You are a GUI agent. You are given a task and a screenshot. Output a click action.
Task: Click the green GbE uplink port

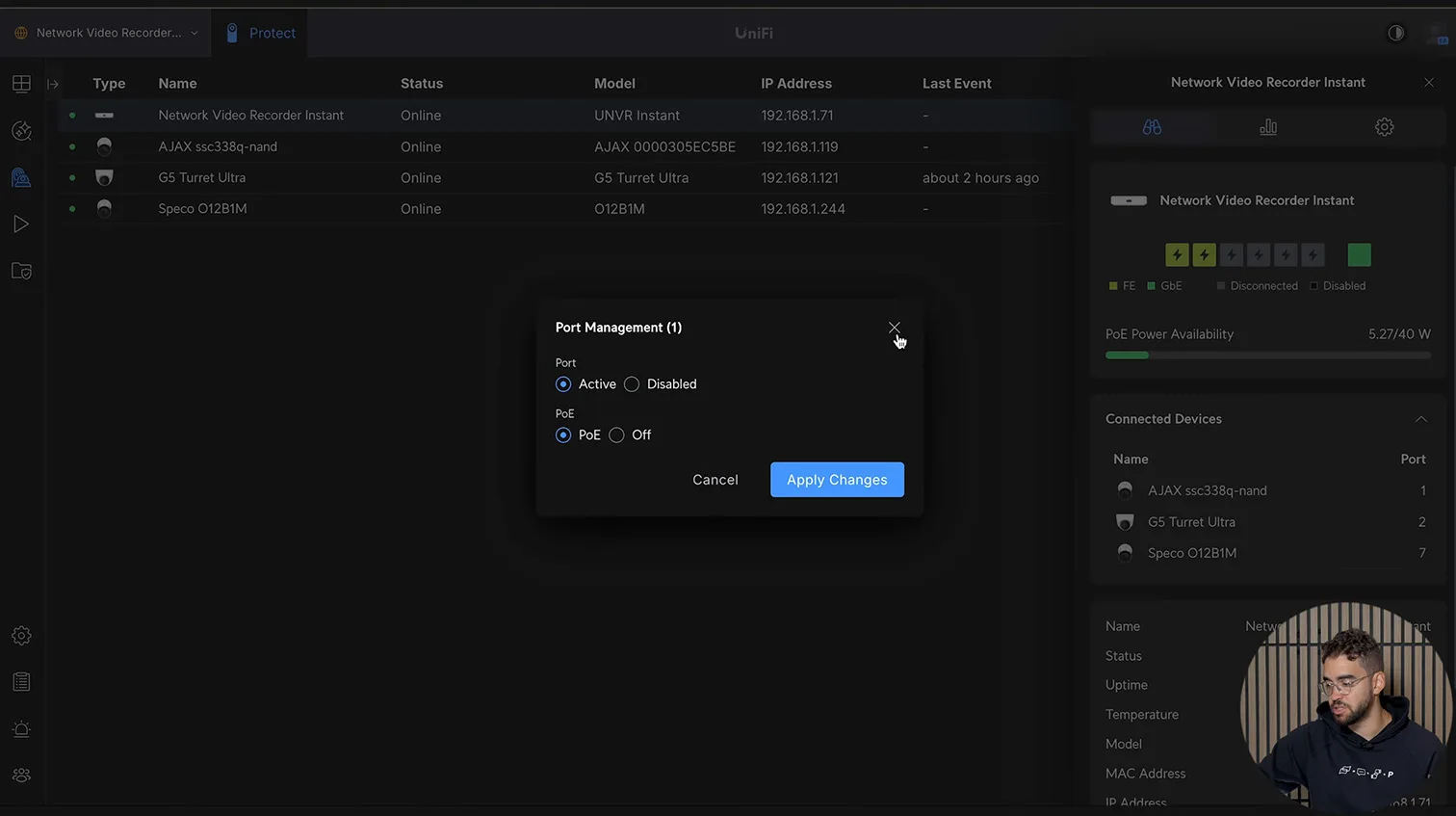(1359, 254)
